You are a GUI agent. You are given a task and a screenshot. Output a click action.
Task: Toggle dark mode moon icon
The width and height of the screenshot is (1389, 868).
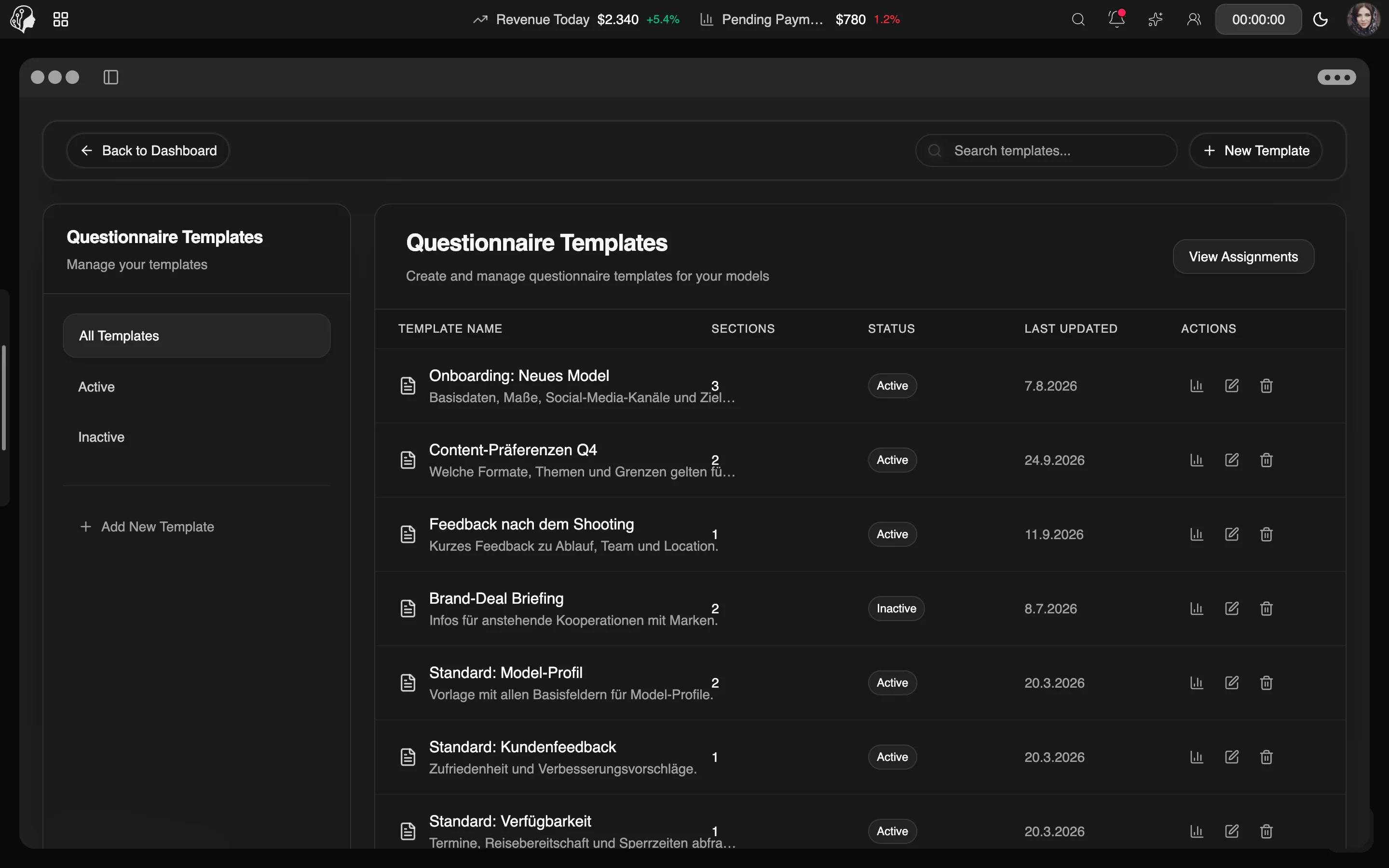(x=1321, y=19)
